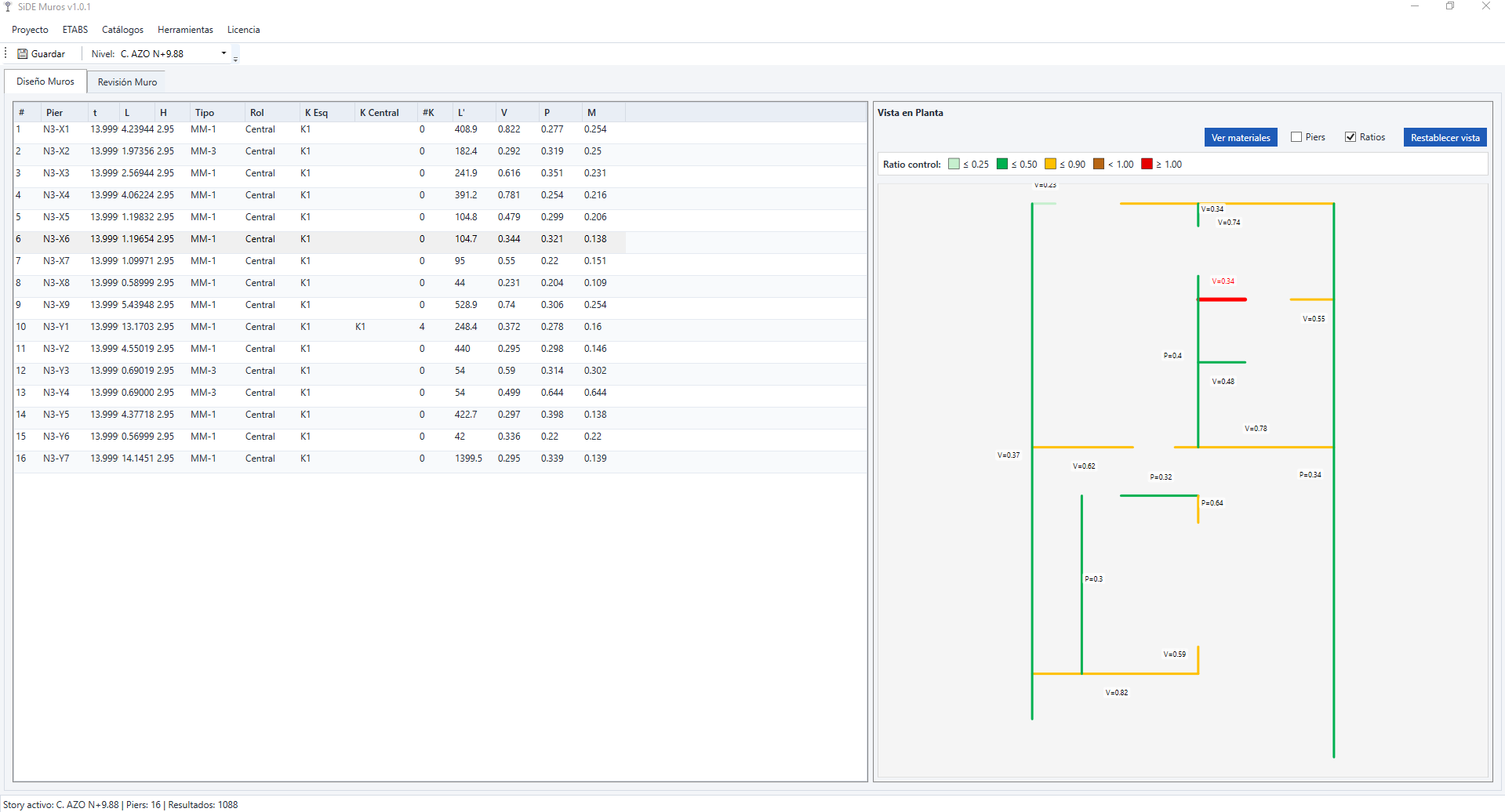Open the Catálogos menu
Screen dimensions: 1505x812
(122, 30)
